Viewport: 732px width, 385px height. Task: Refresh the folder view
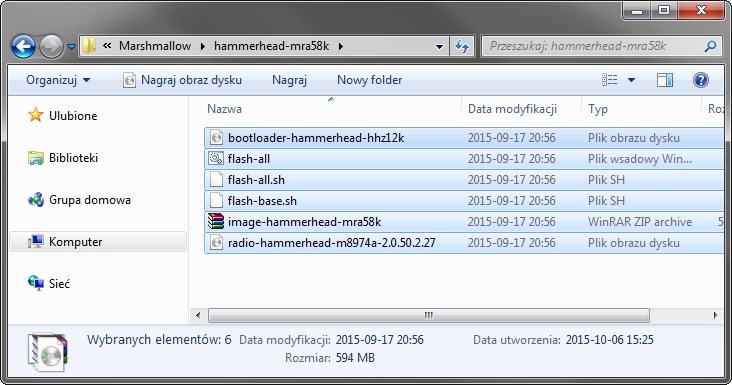[x=462, y=46]
